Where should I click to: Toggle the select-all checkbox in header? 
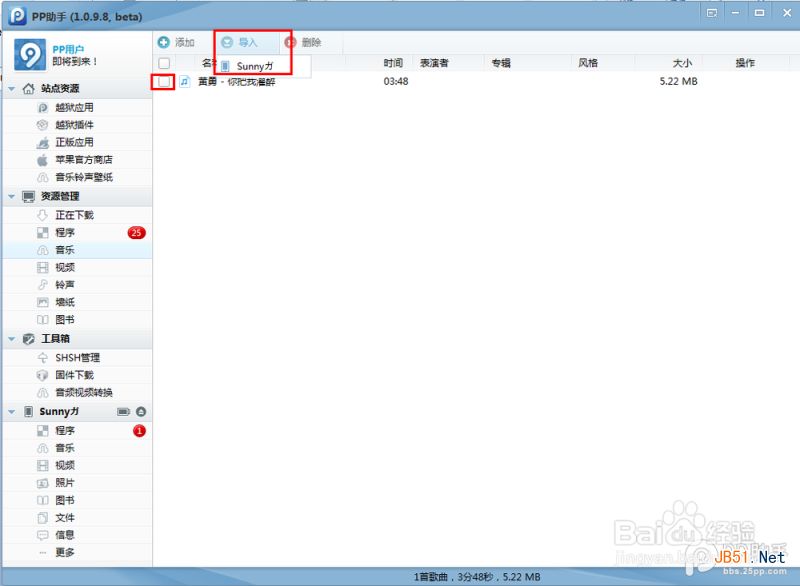click(x=163, y=63)
